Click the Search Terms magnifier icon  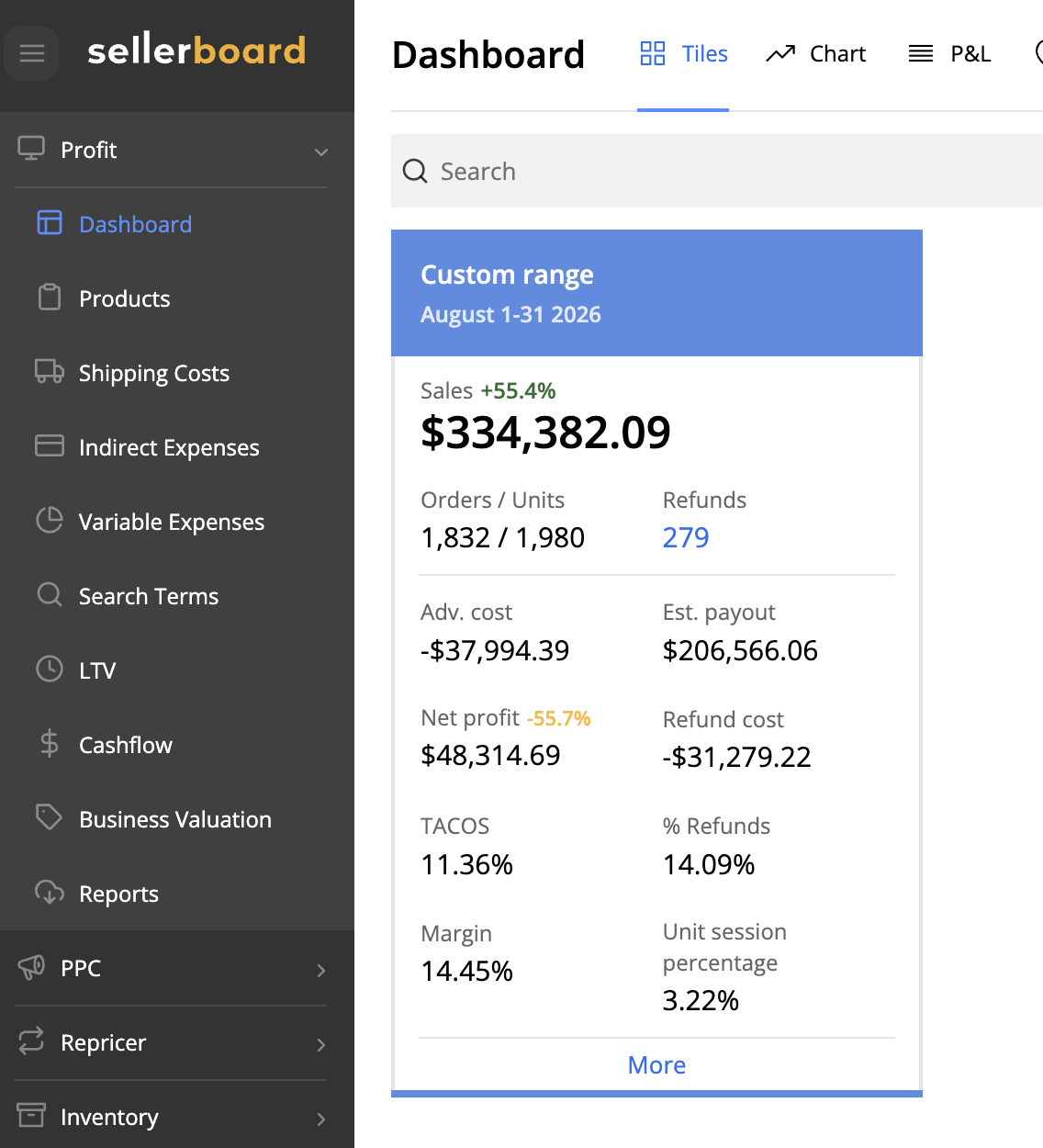(x=50, y=595)
